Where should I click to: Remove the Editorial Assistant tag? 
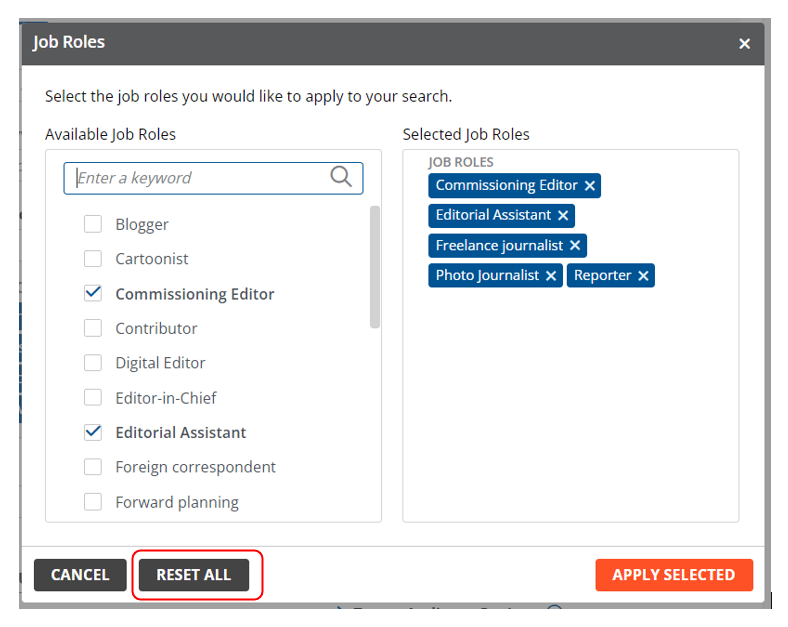(563, 215)
